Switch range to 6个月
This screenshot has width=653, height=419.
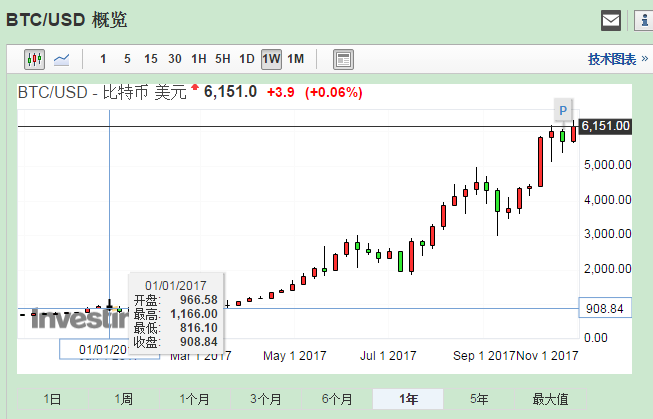click(337, 399)
